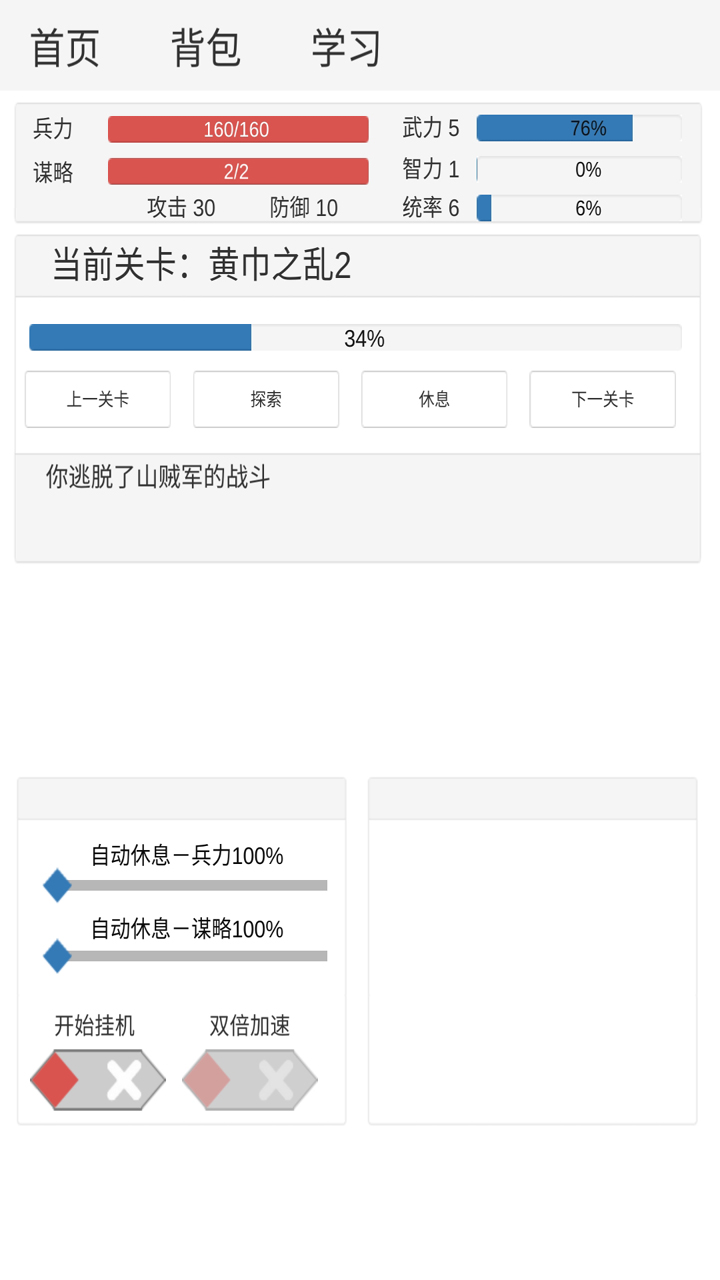Screen dimensions: 720x1280
Task: Toggle the 开始挂机 auto-play switch
Action: pos(98,1080)
